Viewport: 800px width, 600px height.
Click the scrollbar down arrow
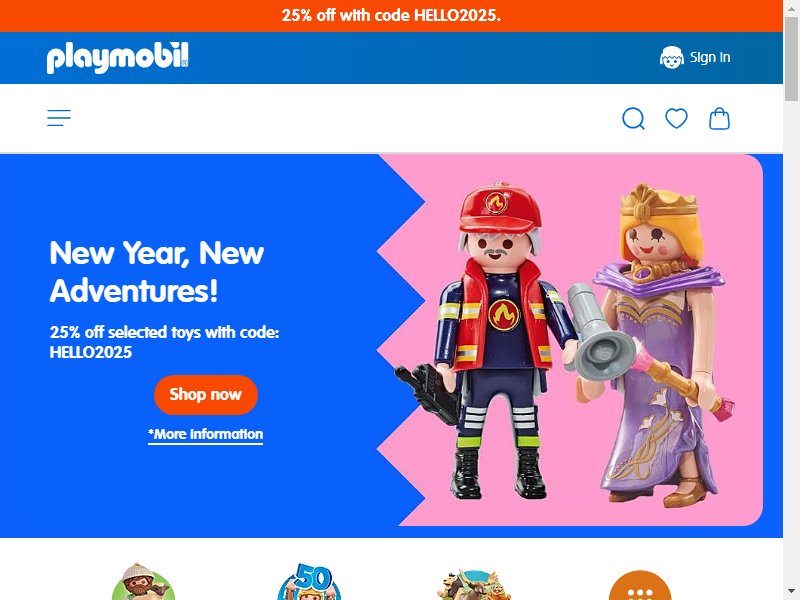click(x=791, y=593)
